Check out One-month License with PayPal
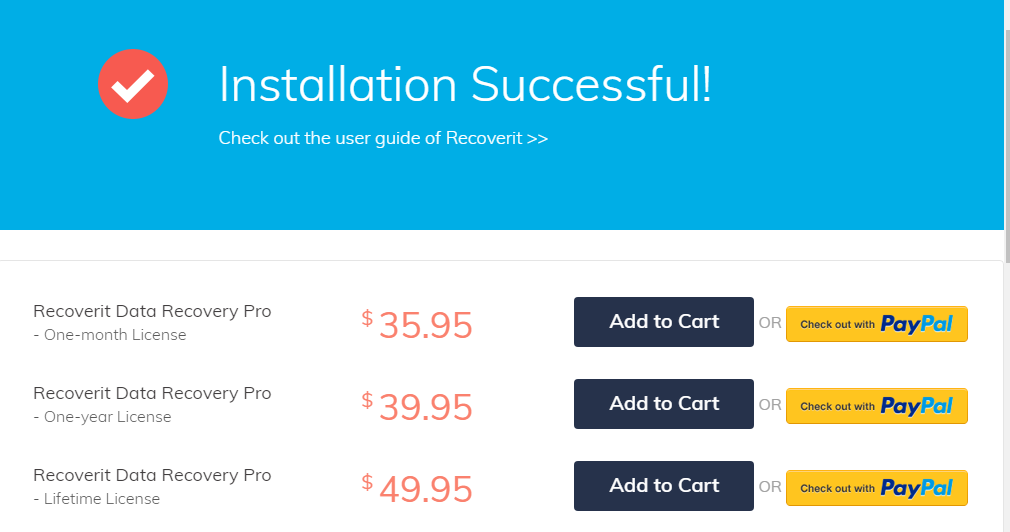Image resolution: width=1010 pixels, height=532 pixels. click(x=876, y=324)
